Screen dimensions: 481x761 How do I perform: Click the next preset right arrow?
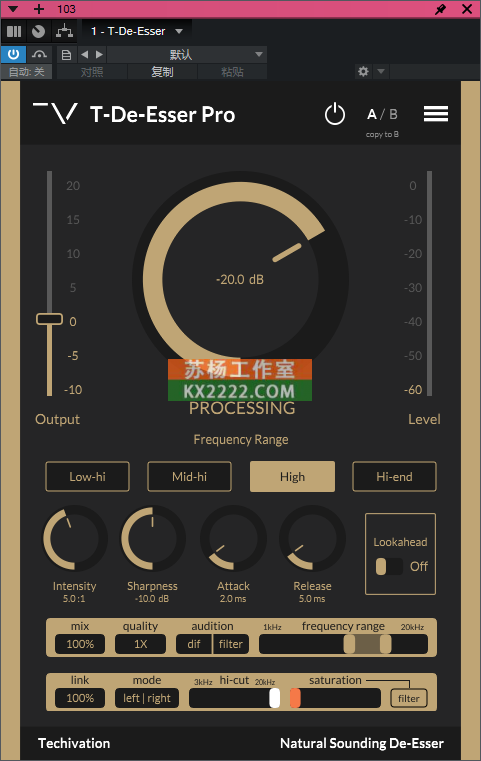[x=100, y=54]
